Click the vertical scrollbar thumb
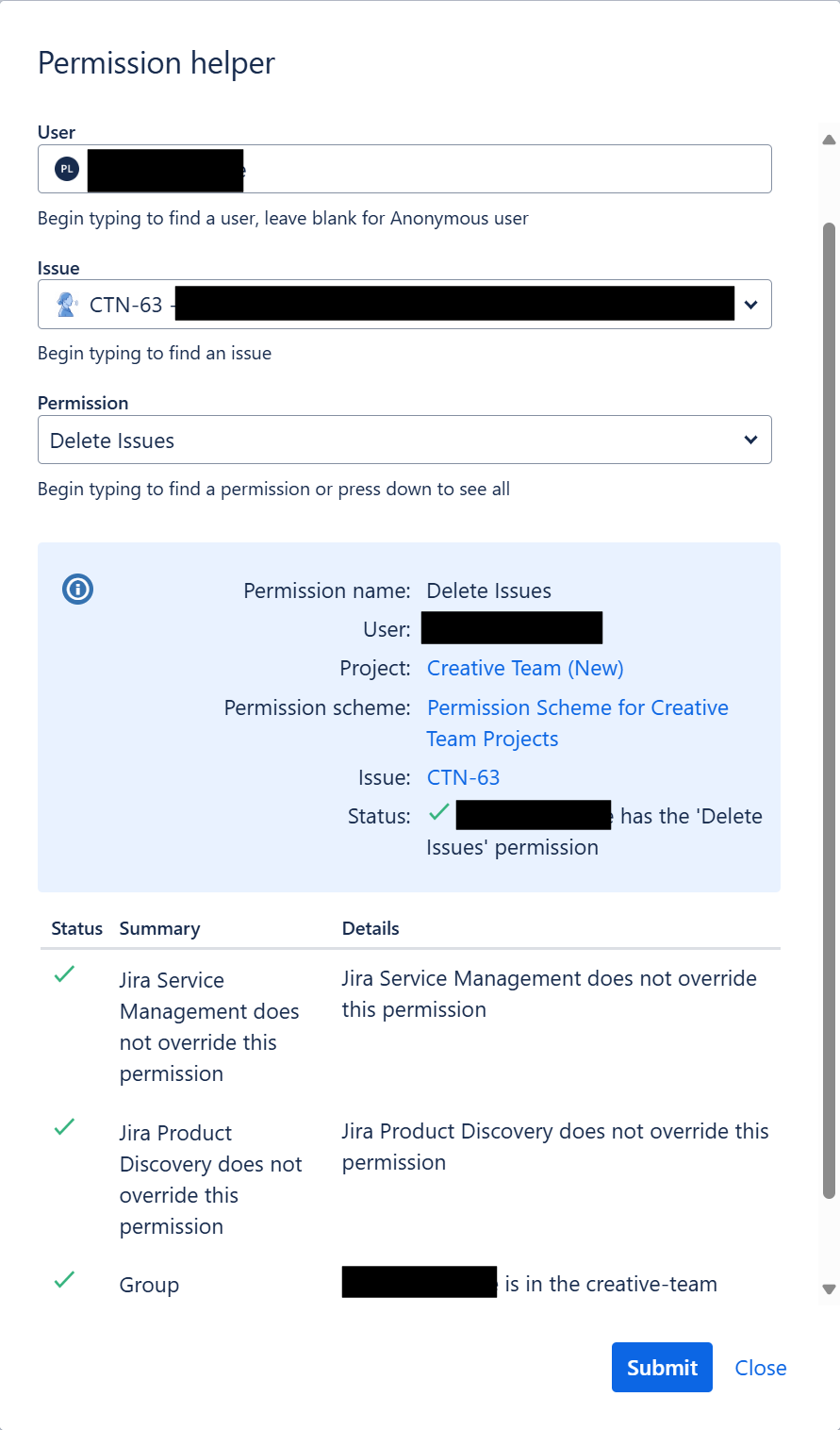 pos(829,710)
